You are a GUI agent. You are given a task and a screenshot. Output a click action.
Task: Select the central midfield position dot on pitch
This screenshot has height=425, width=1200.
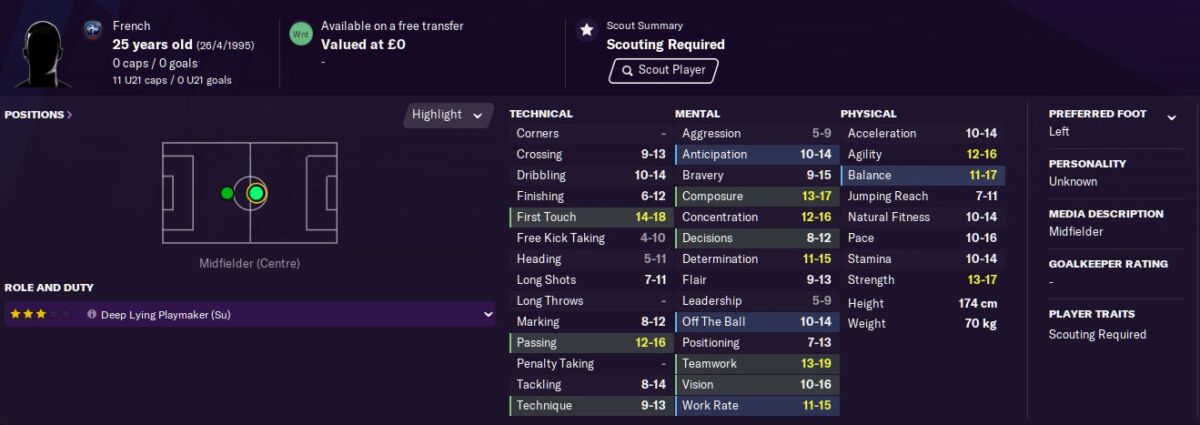256,193
